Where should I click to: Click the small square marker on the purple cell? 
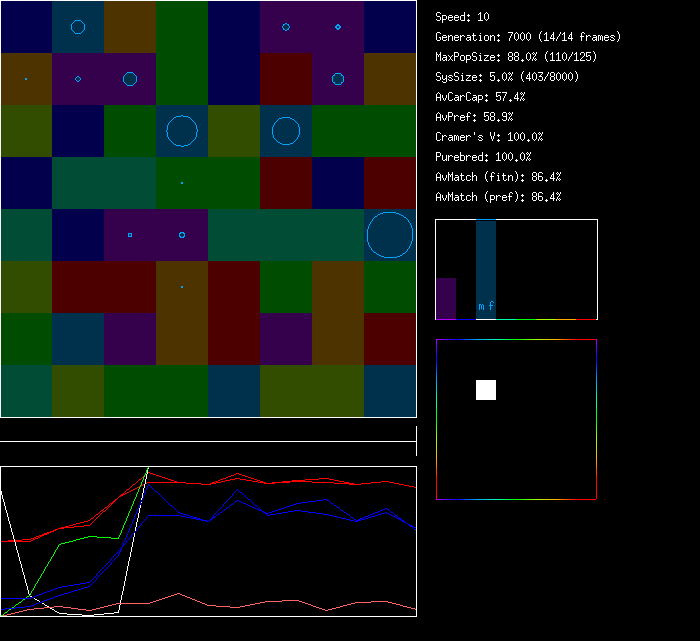pyautogui.click(x=130, y=235)
